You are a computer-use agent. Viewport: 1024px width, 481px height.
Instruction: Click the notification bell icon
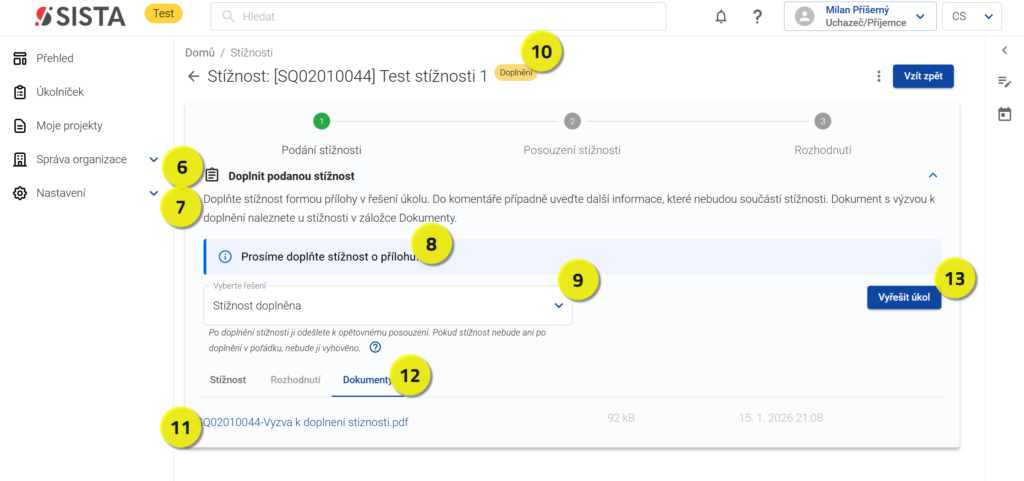pyautogui.click(x=721, y=17)
